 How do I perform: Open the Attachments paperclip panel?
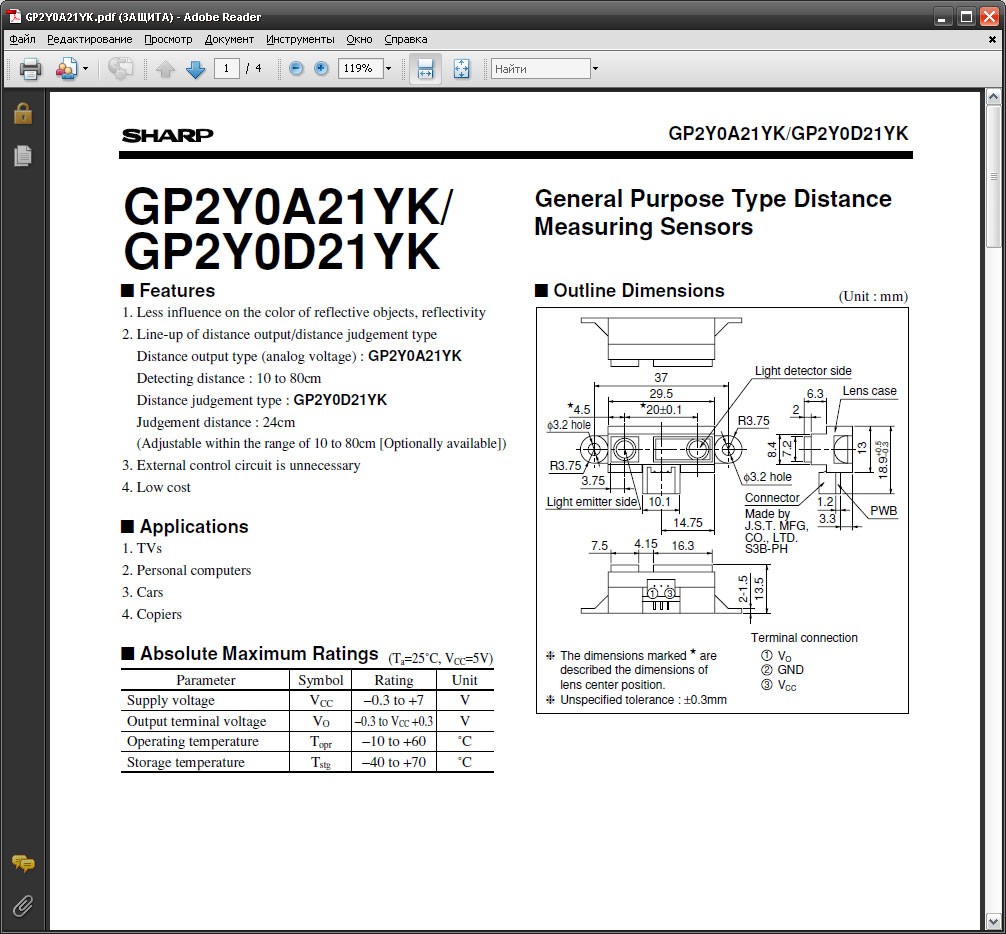(22, 906)
